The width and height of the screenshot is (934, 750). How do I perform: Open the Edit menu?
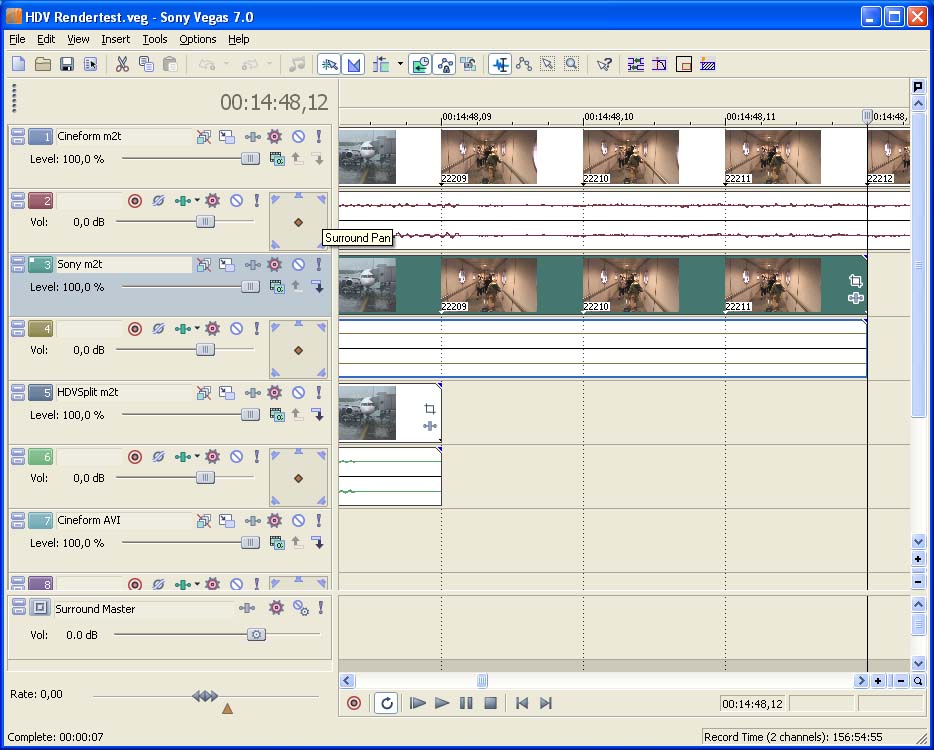46,39
